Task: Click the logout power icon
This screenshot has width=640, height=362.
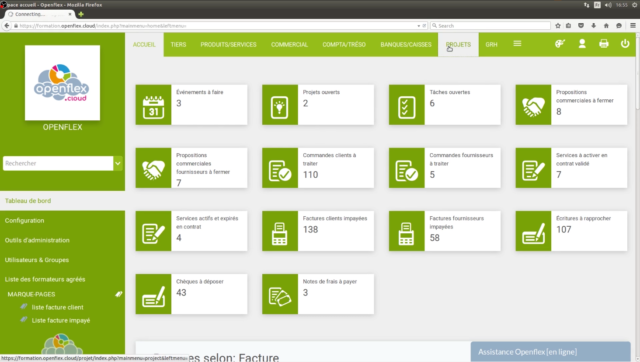Action: (x=625, y=44)
